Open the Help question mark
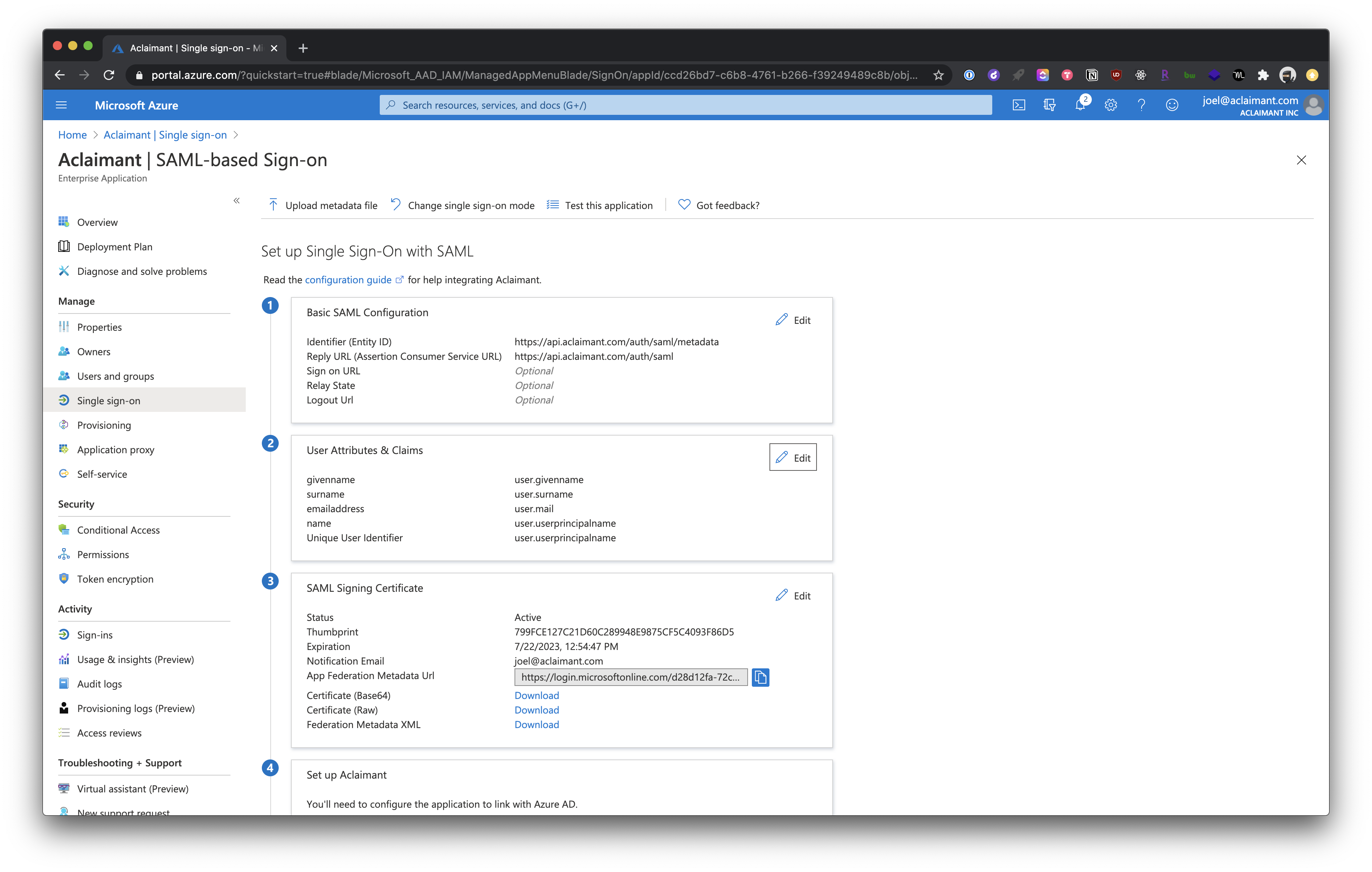 [x=1141, y=105]
